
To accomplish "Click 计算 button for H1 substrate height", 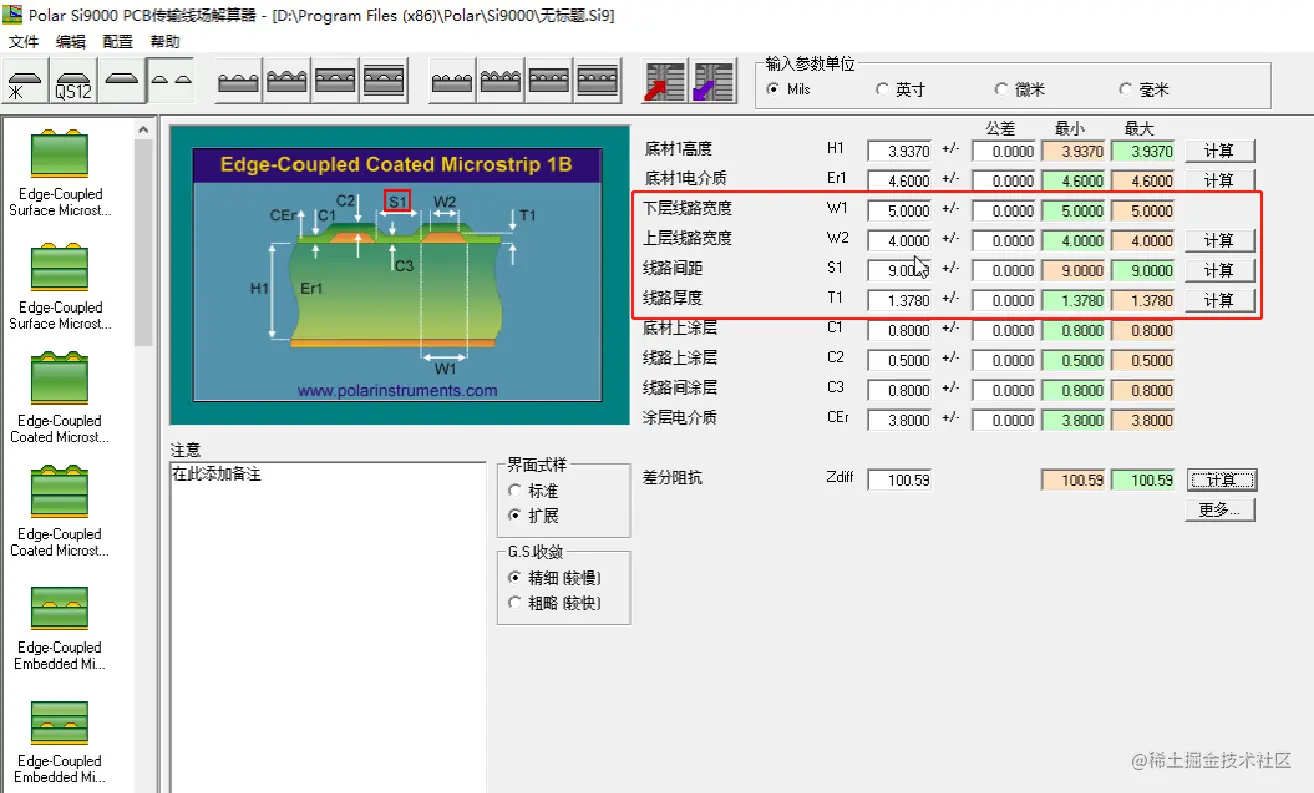I will 1220,151.
